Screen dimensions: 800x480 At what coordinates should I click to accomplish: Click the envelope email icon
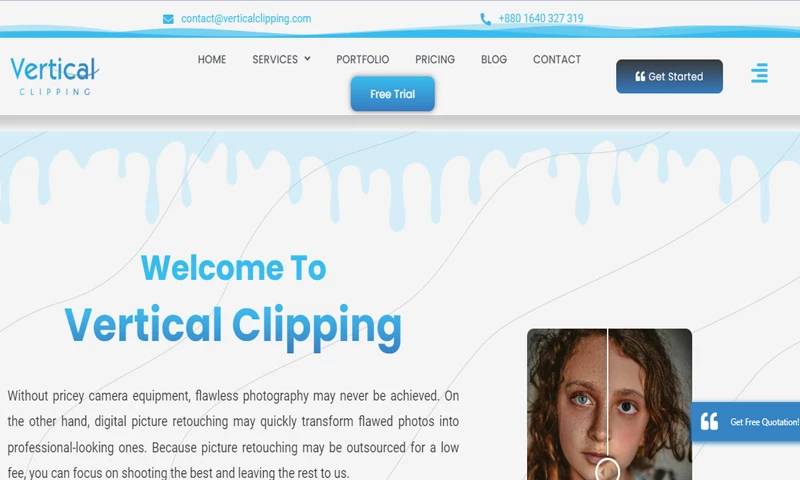168,19
